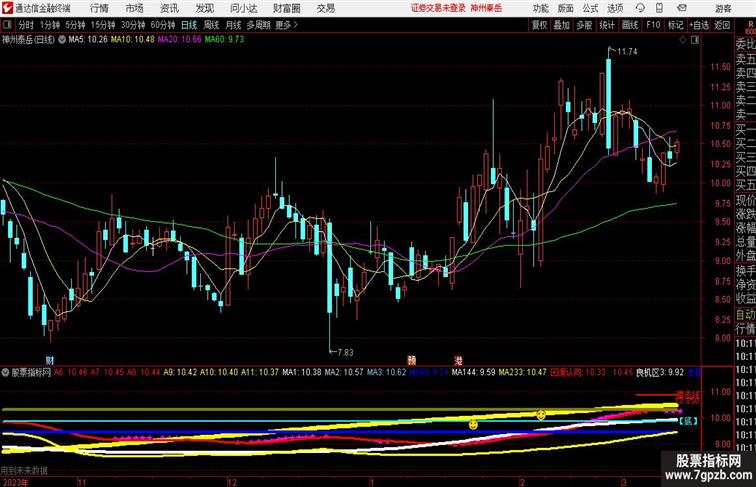Click the 11.74 high price label

click(627, 52)
